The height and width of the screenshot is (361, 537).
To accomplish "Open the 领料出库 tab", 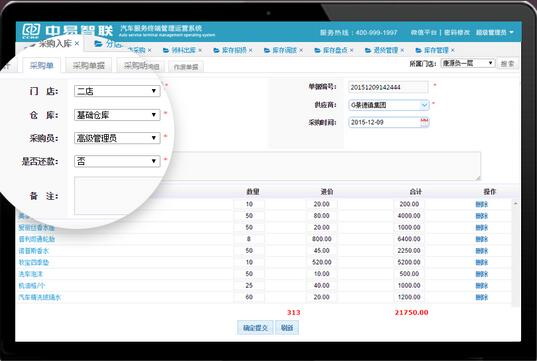I will tap(183, 50).
